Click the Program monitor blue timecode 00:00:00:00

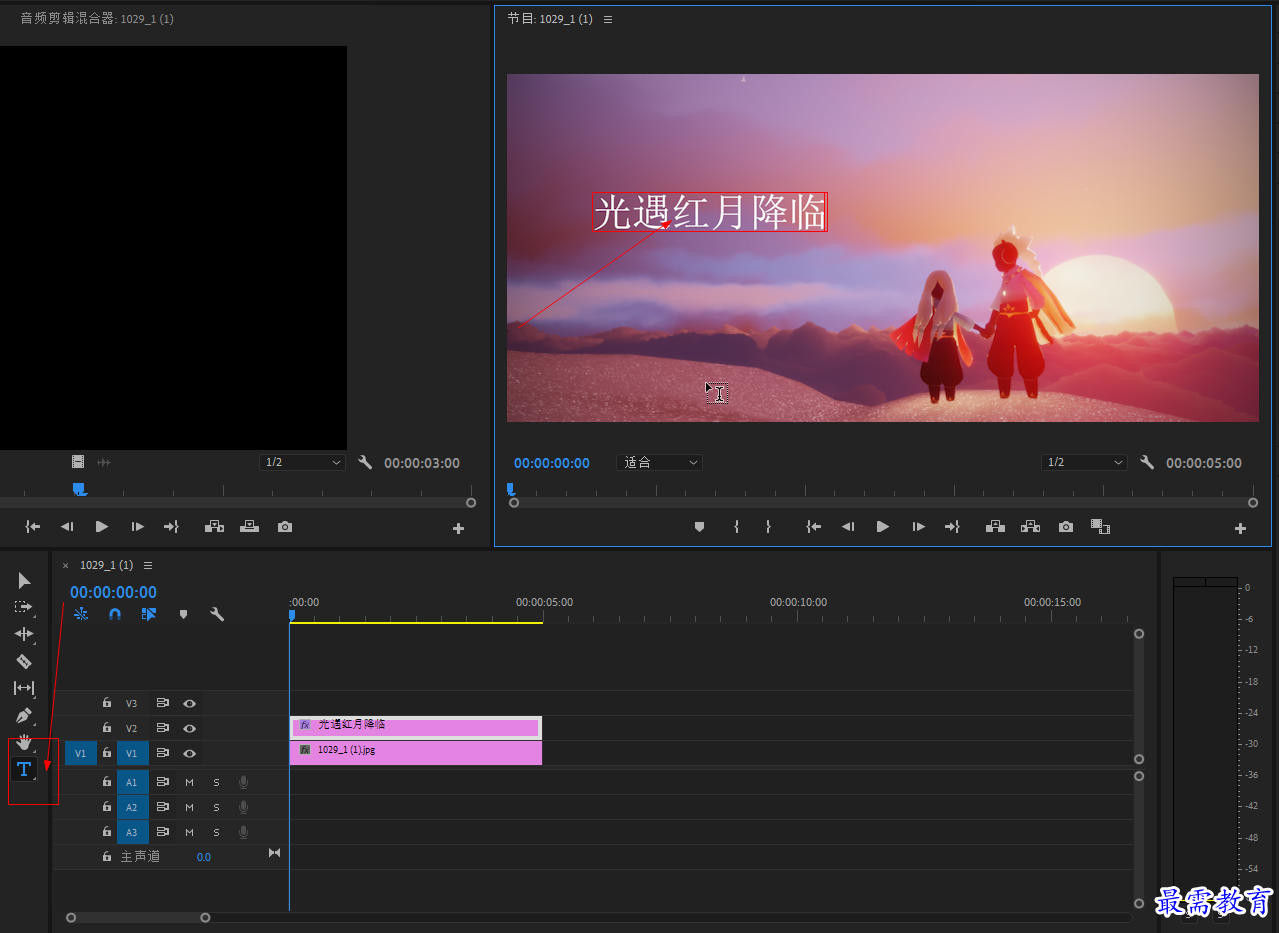pos(552,463)
